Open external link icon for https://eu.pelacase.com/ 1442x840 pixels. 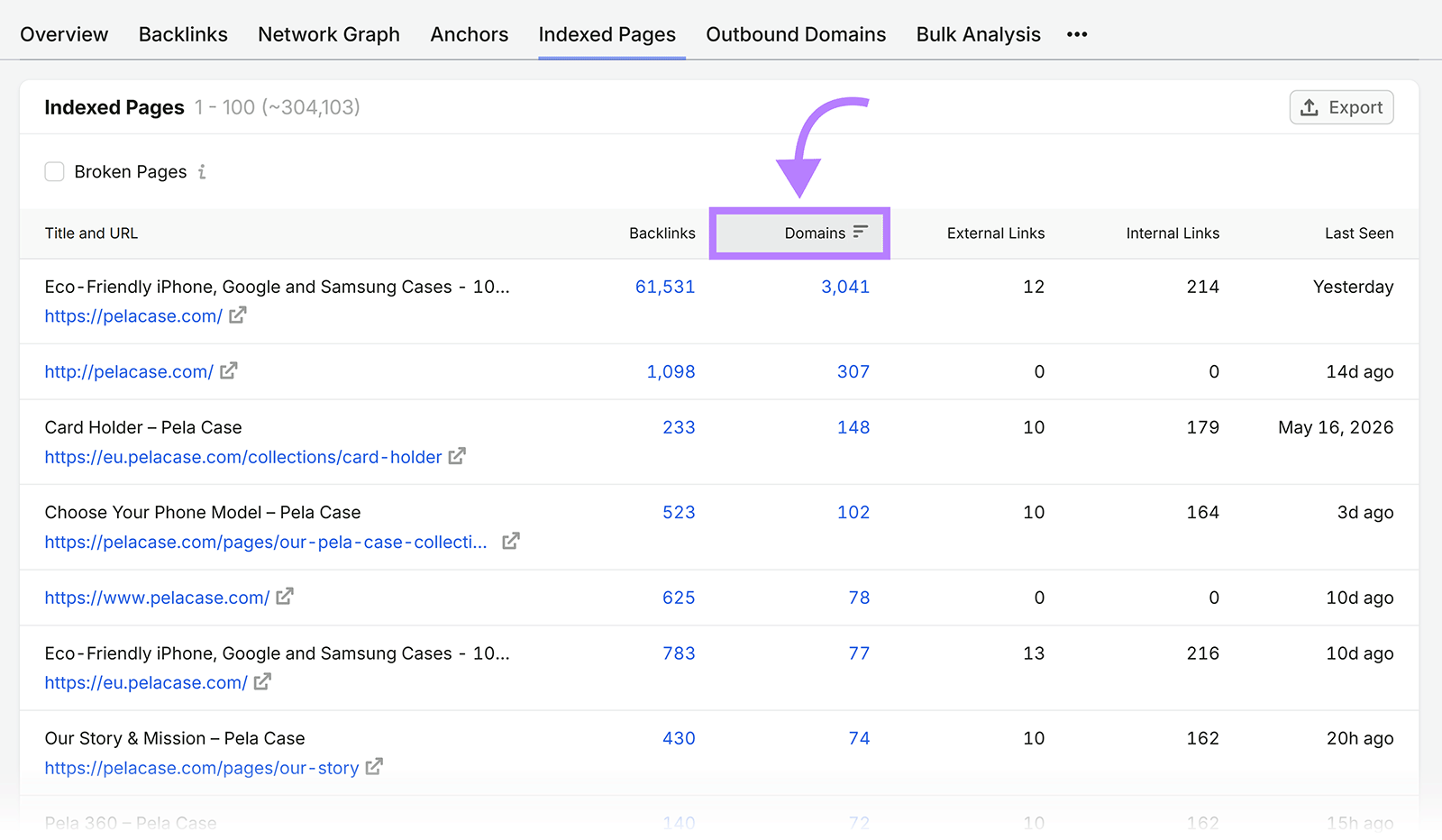262,682
